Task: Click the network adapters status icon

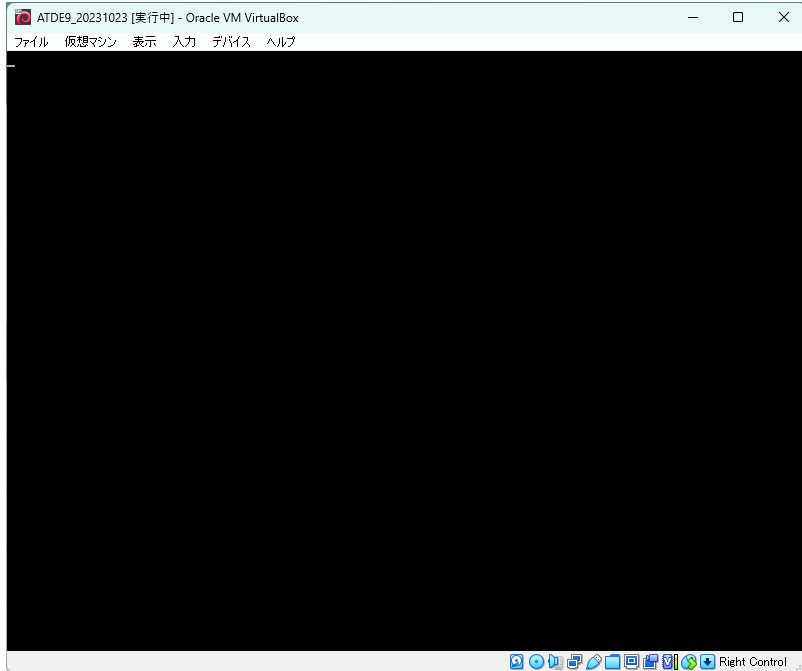Action: [x=574, y=661]
